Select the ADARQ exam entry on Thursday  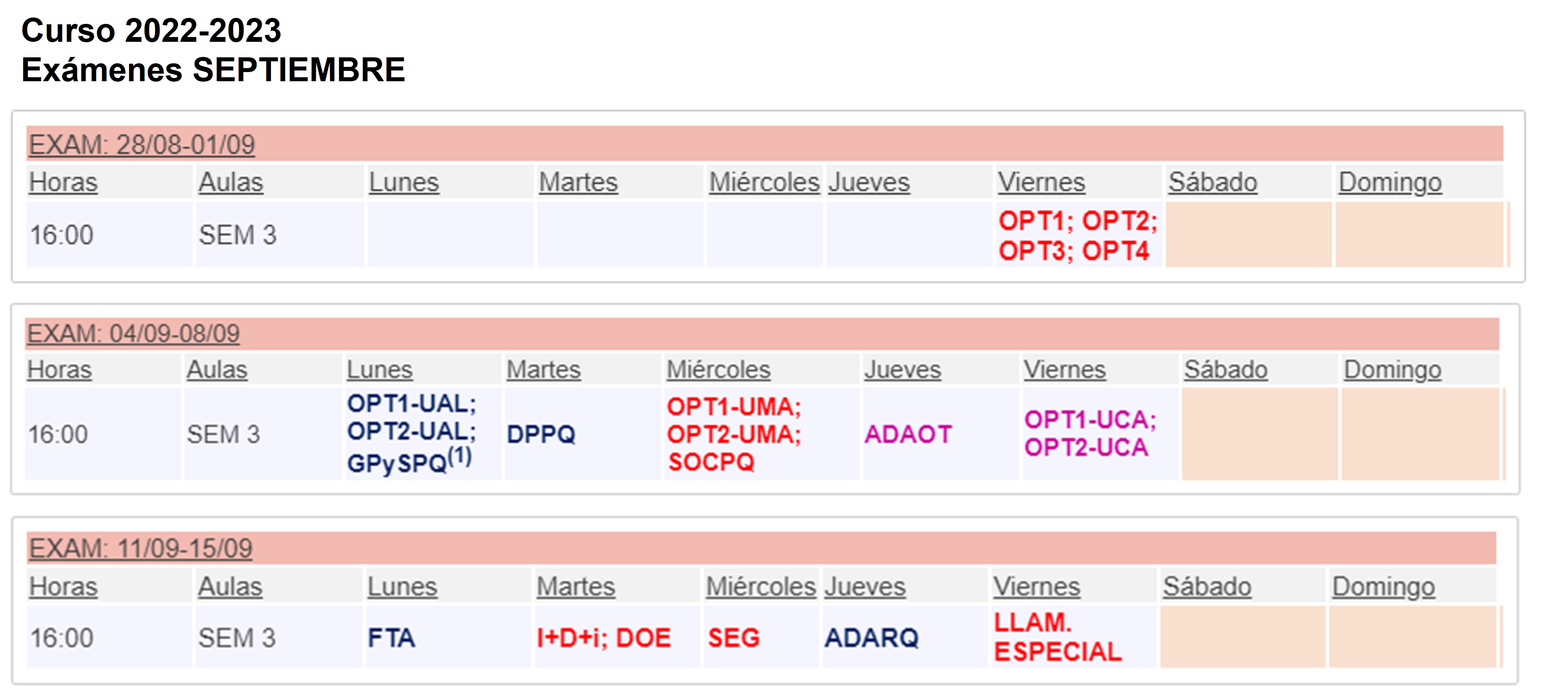tap(872, 638)
